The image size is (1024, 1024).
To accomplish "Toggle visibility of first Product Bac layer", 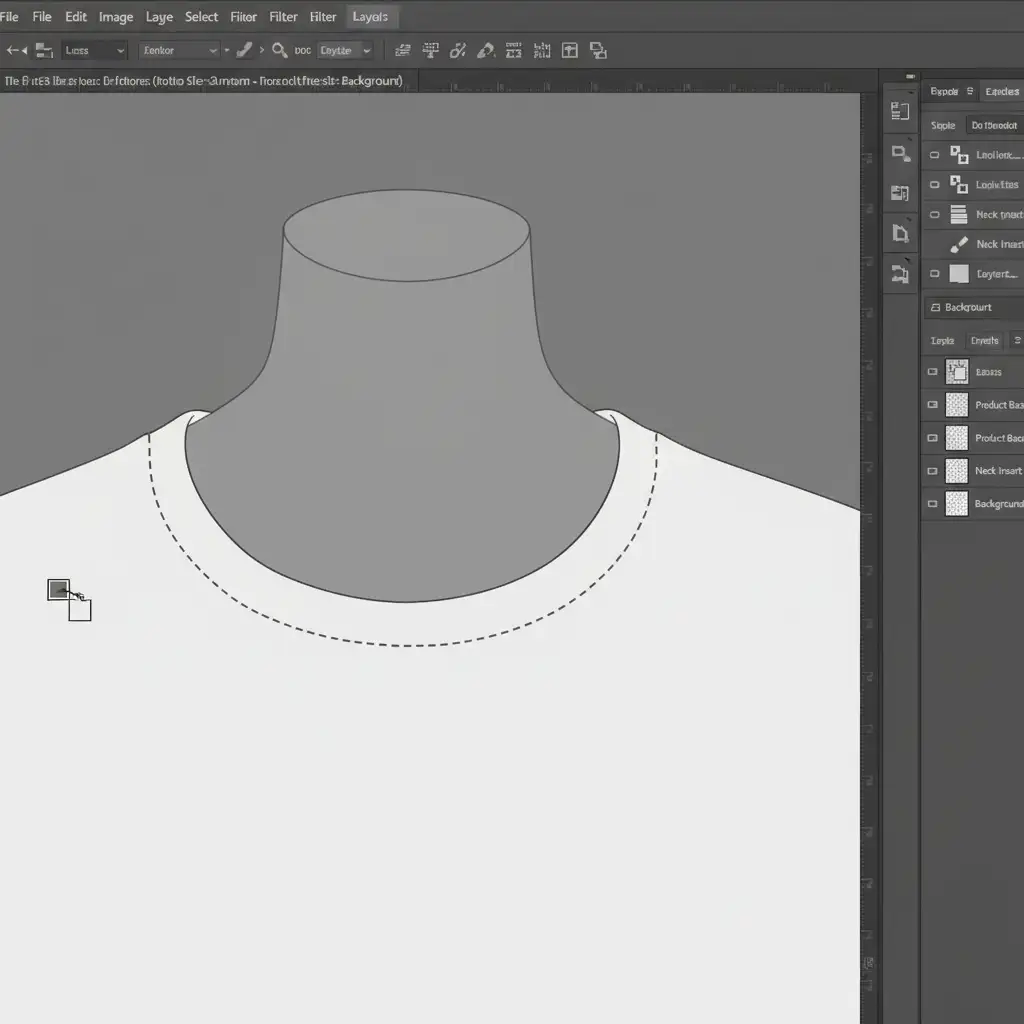I will click(x=933, y=405).
